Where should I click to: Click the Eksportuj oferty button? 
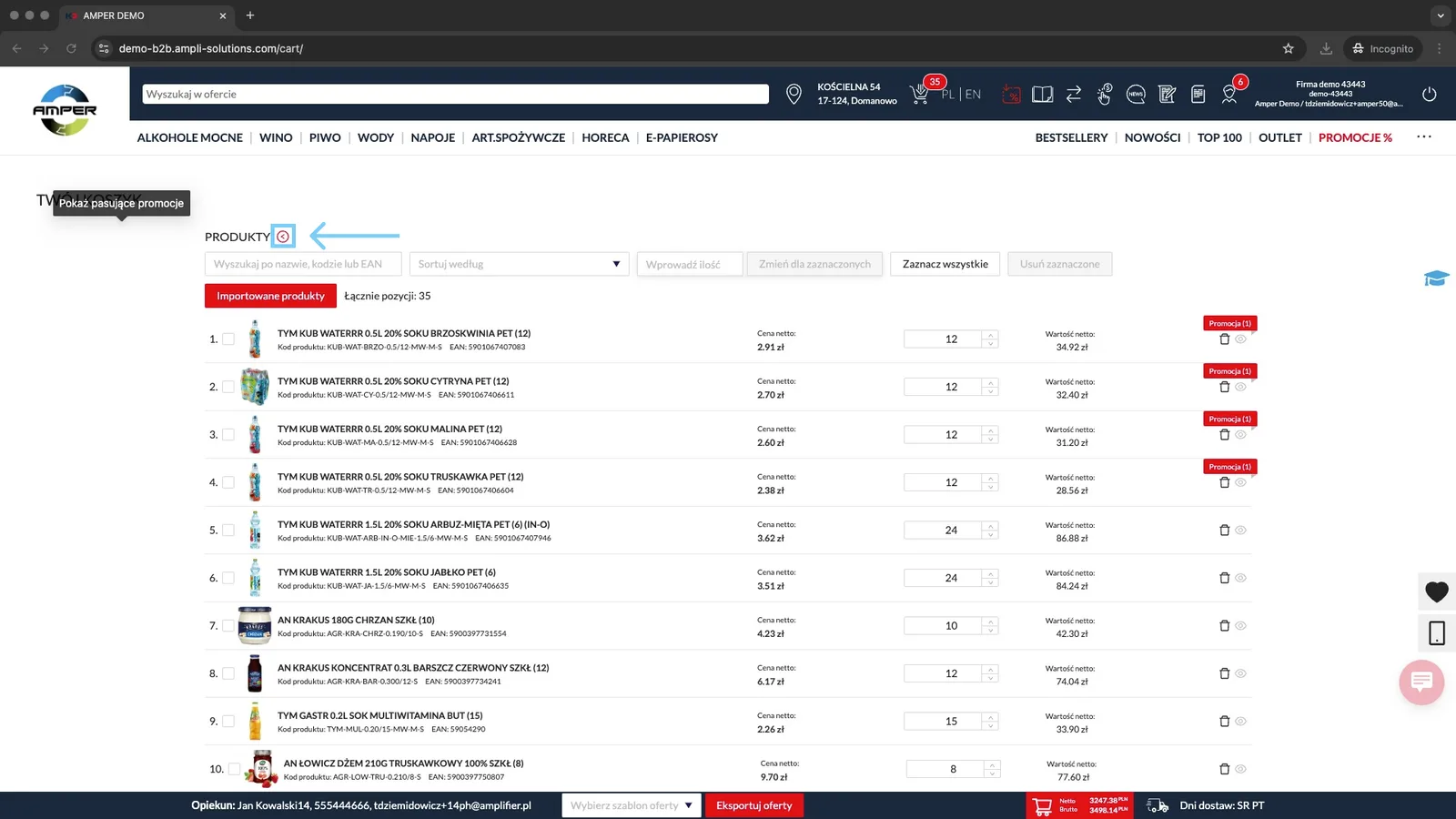(753, 805)
